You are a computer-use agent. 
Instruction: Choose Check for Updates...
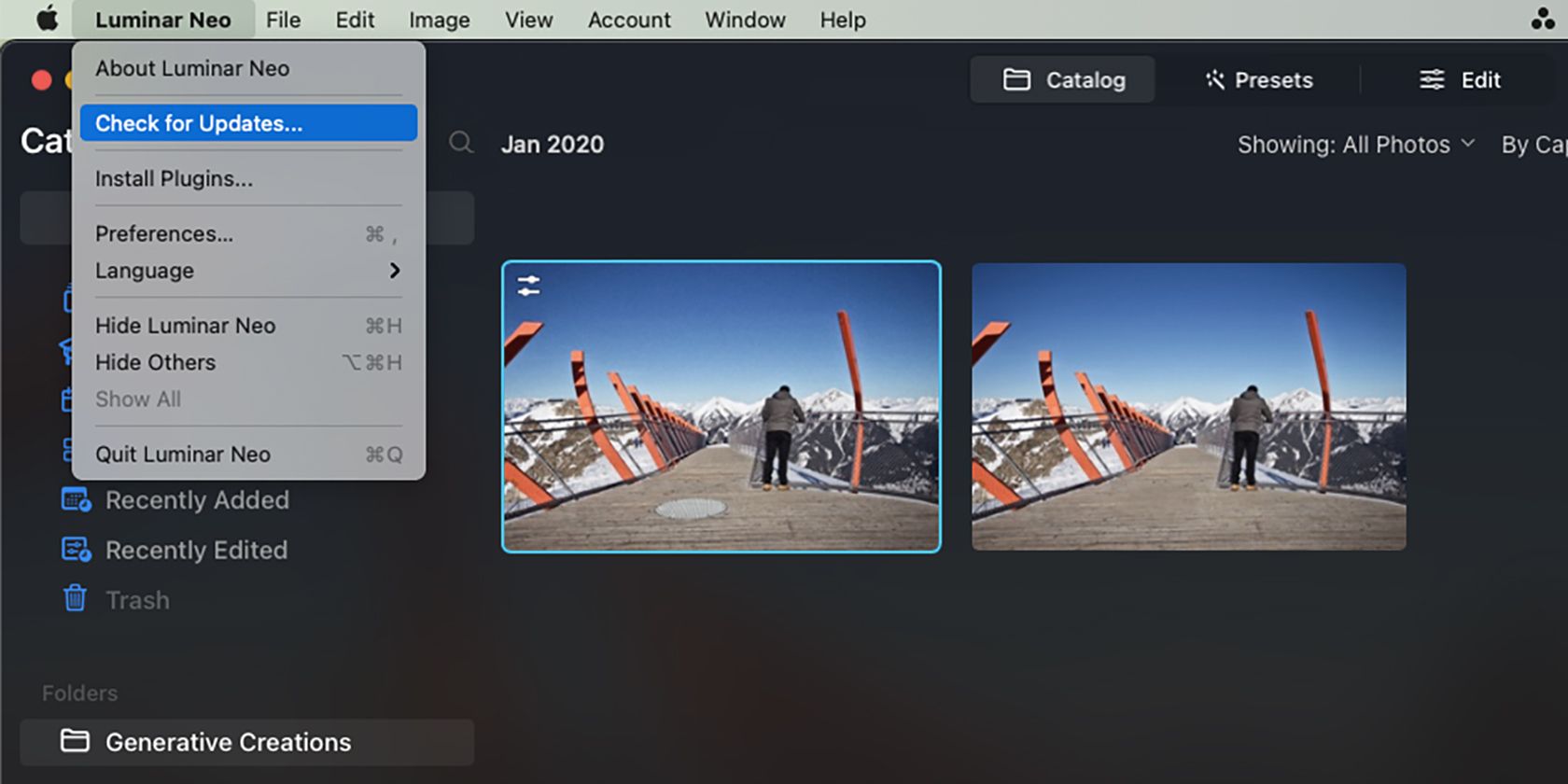(x=248, y=123)
